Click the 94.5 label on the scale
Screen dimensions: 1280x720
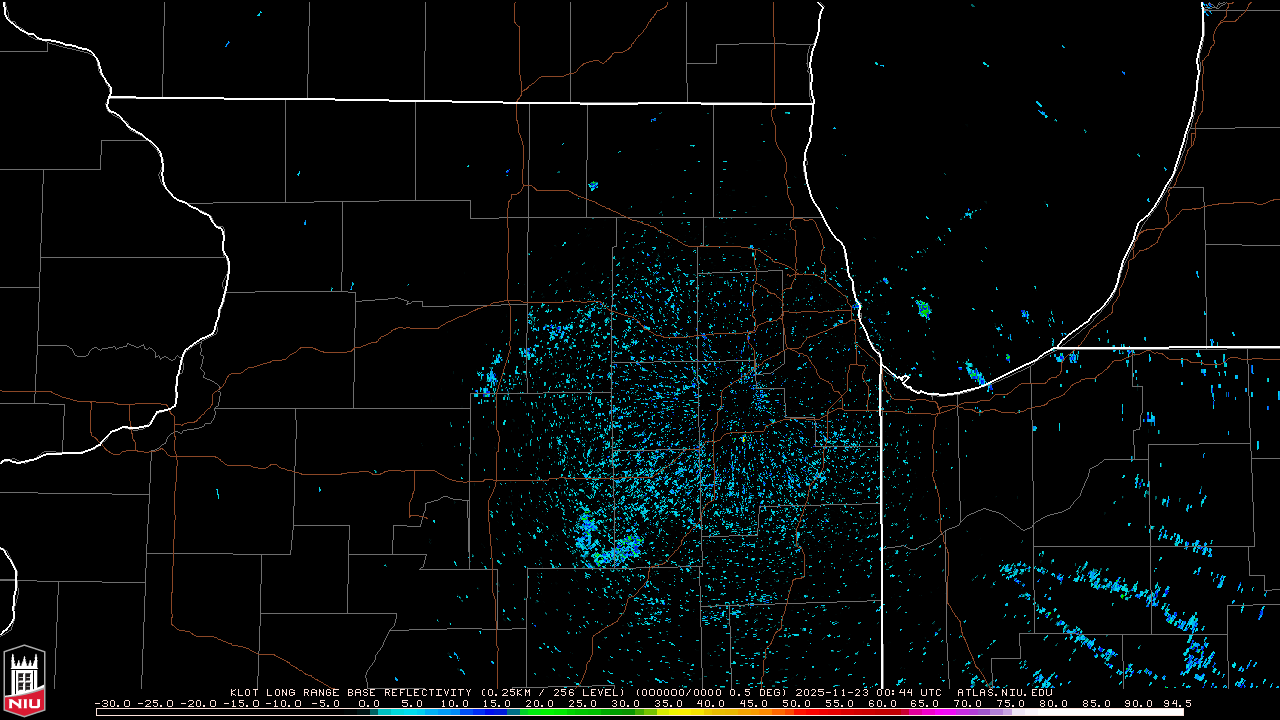click(x=1176, y=703)
